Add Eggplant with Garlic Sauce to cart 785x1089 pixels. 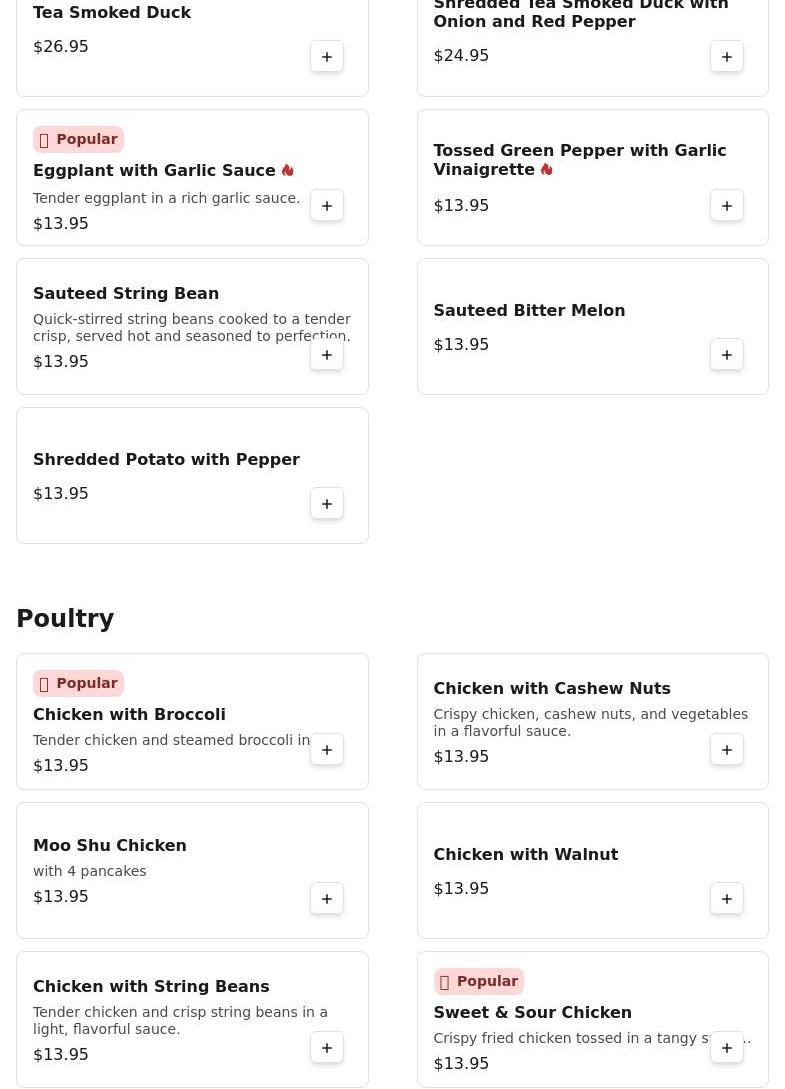(x=327, y=206)
